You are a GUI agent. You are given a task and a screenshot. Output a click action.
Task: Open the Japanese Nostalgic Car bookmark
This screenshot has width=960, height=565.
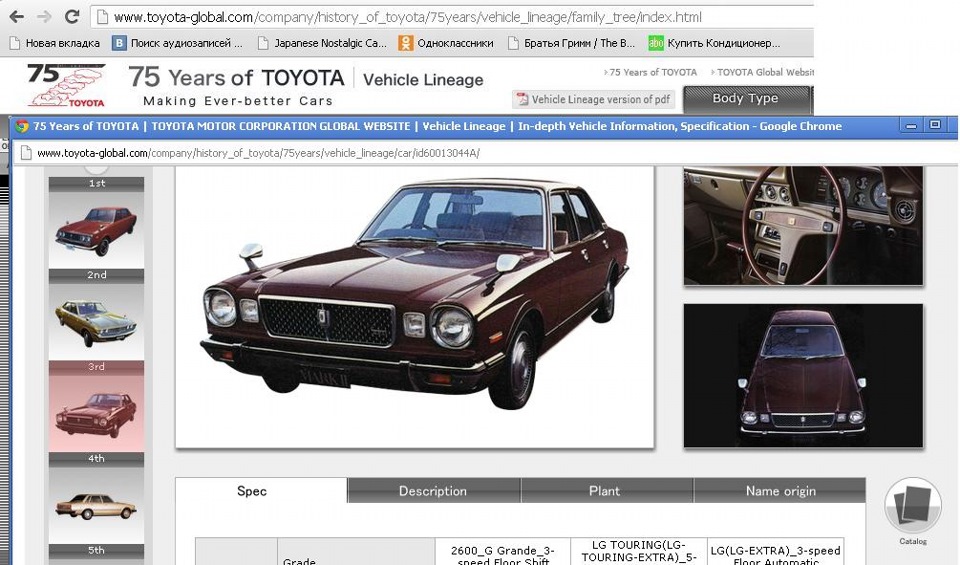(x=322, y=43)
